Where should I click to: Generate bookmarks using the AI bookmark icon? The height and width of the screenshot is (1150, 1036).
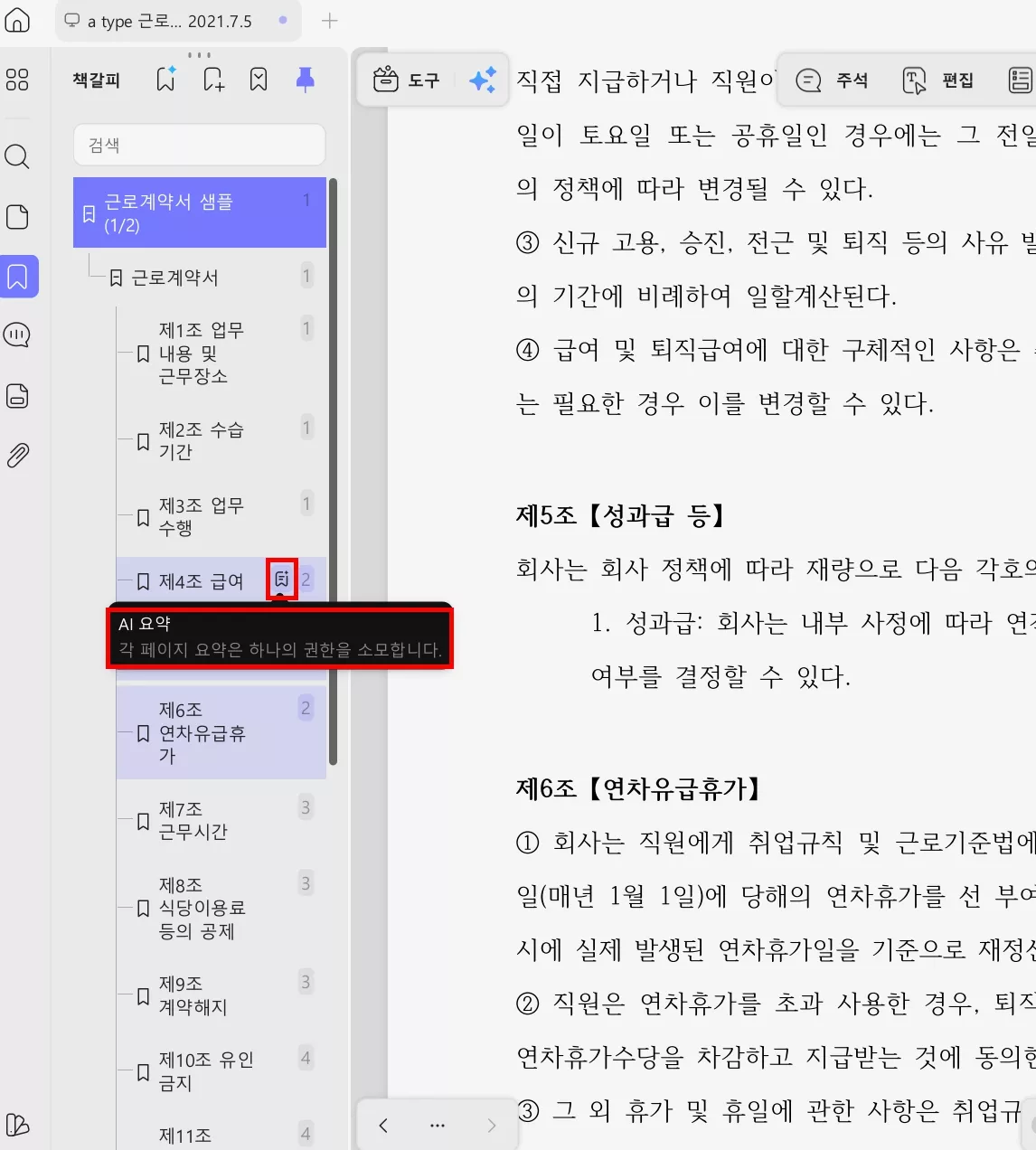(164, 80)
